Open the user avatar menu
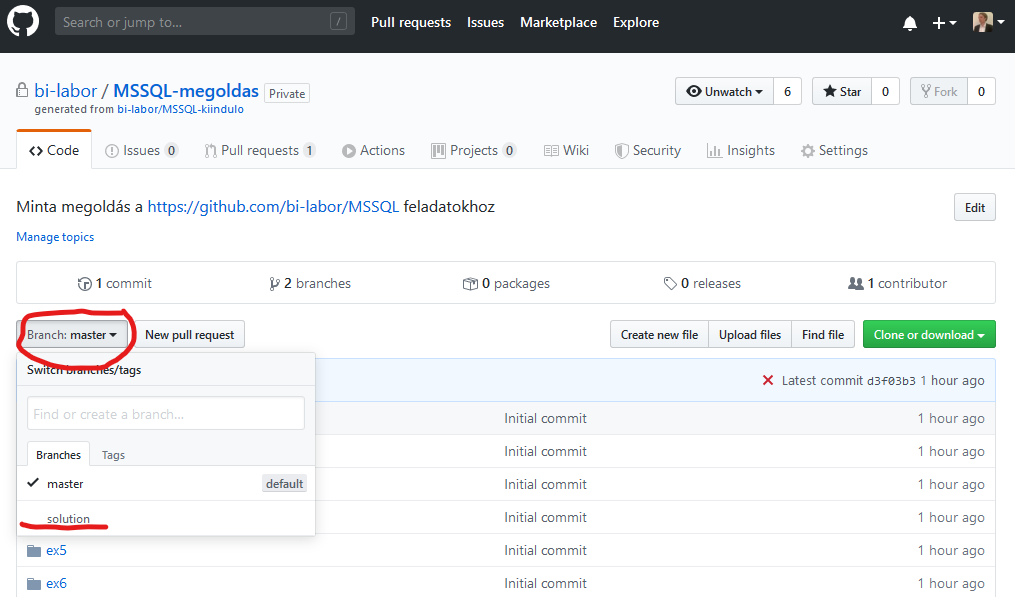The image size is (1015, 597). [x=988, y=22]
